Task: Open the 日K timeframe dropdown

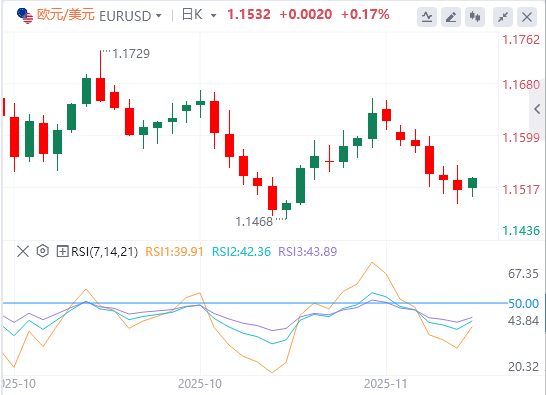Action: point(199,15)
